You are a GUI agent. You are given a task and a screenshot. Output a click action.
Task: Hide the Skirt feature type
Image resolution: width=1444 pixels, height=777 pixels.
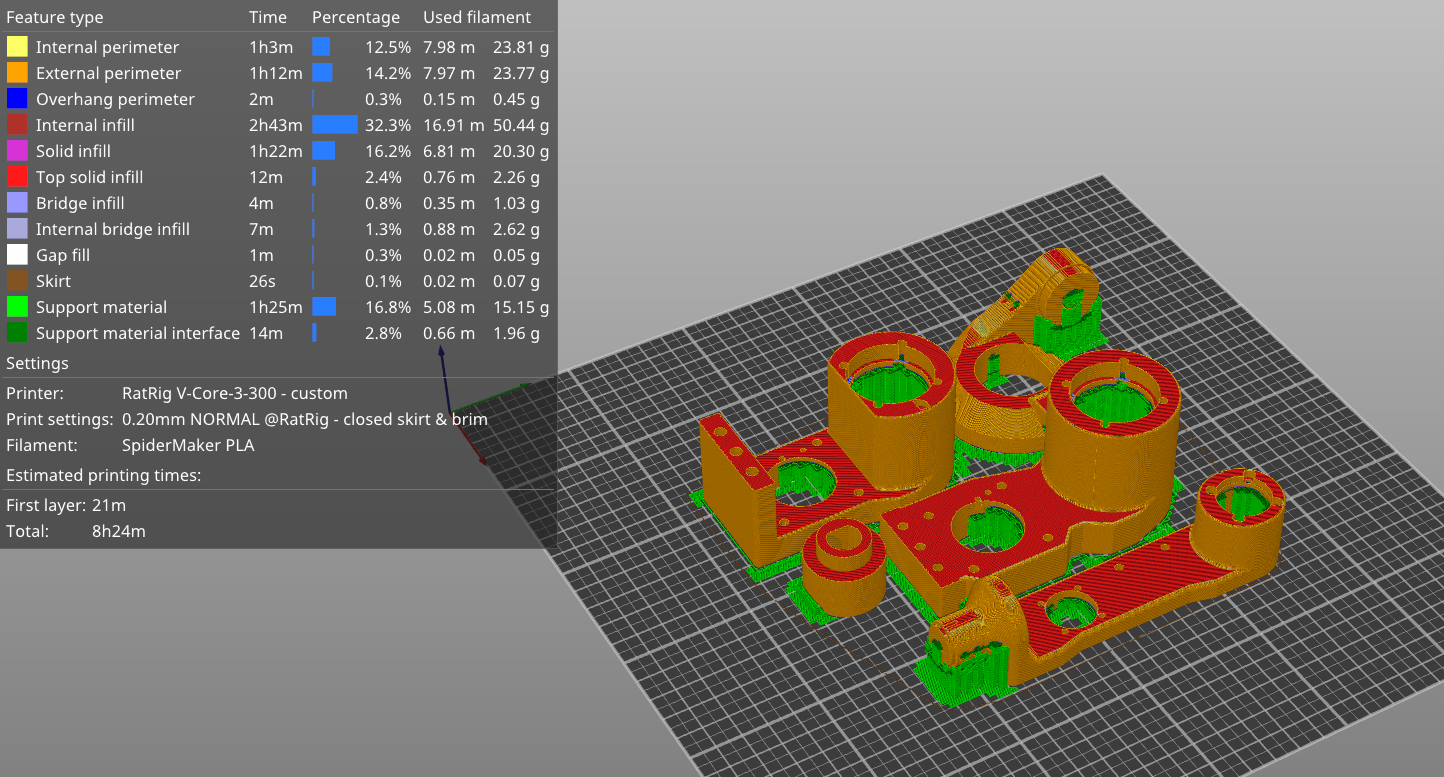pos(53,281)
